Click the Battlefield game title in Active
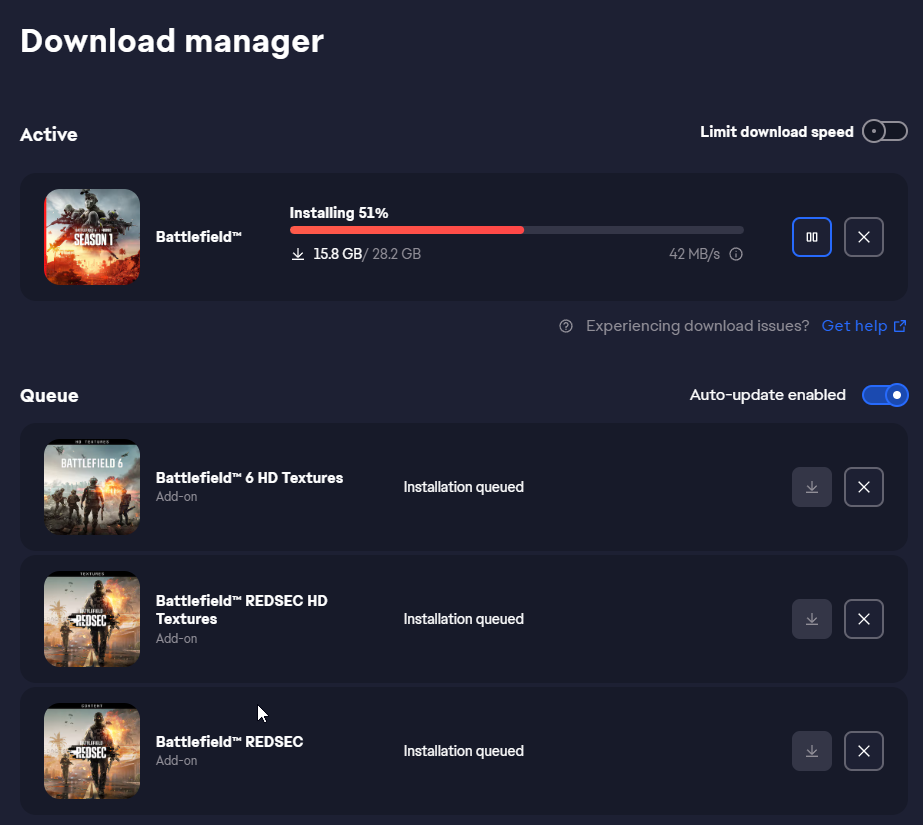923x825 pixels. click(x=199, y=237)
